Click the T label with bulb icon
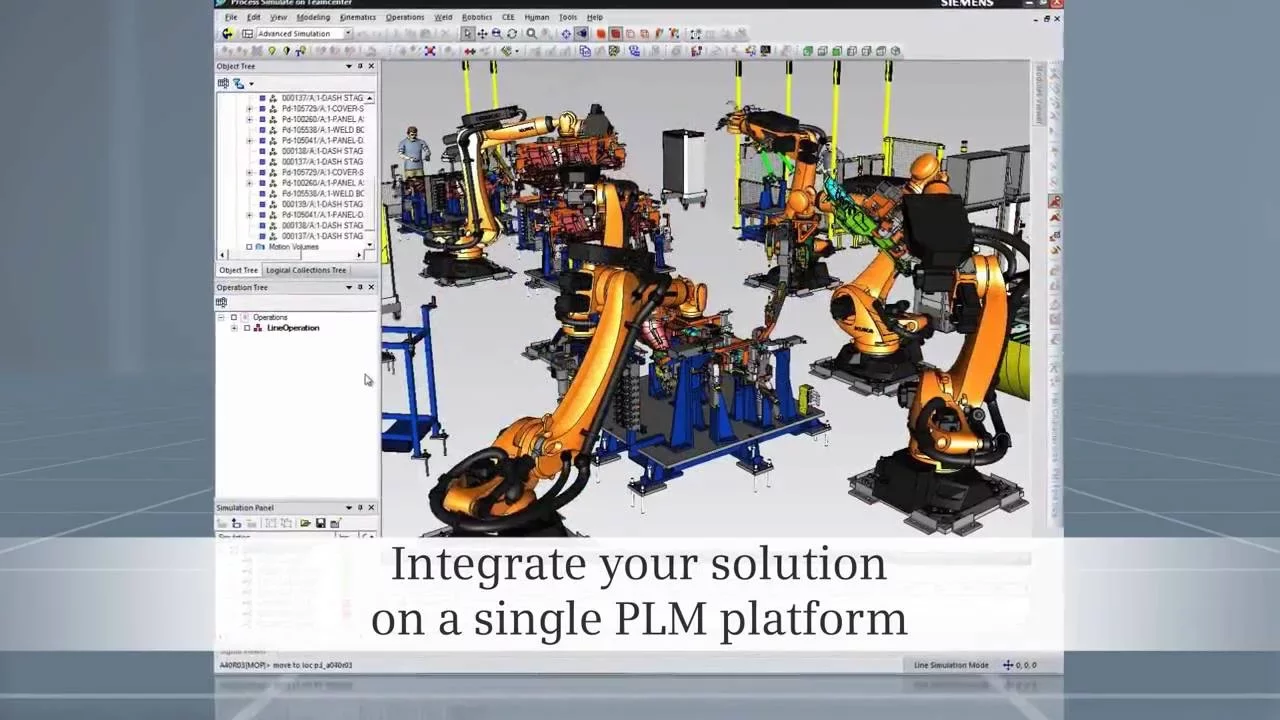 point(300,51)
